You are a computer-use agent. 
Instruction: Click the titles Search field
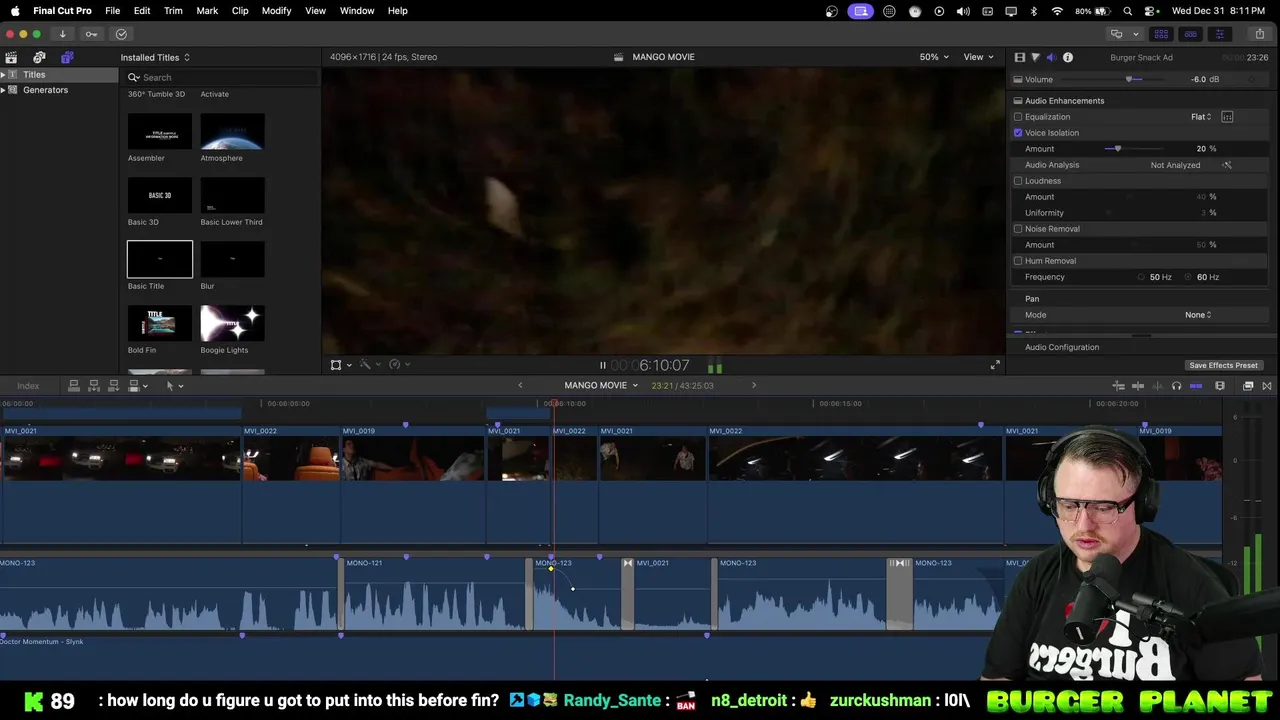click(x=222, y=77)
